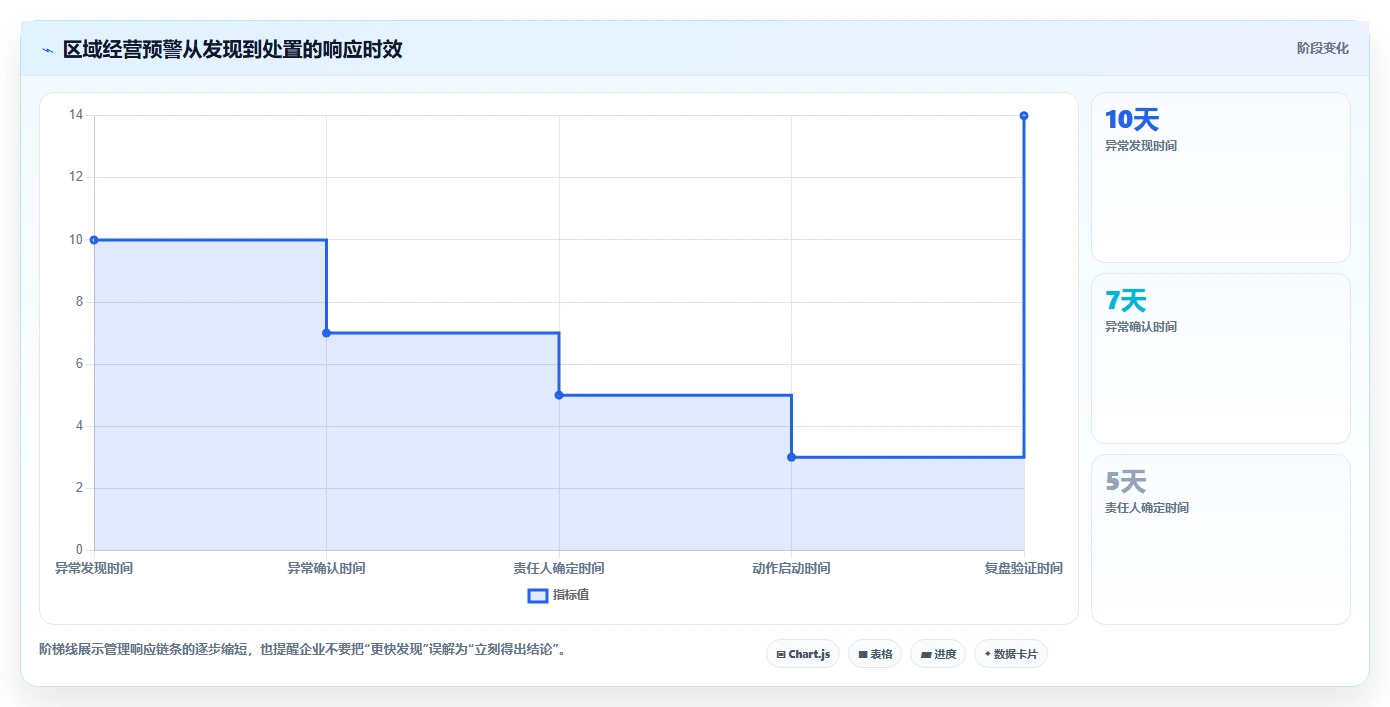The image size is (1390, 707).
Task: Click the x-axis label 动作启动时间
Action: [791, 568]
